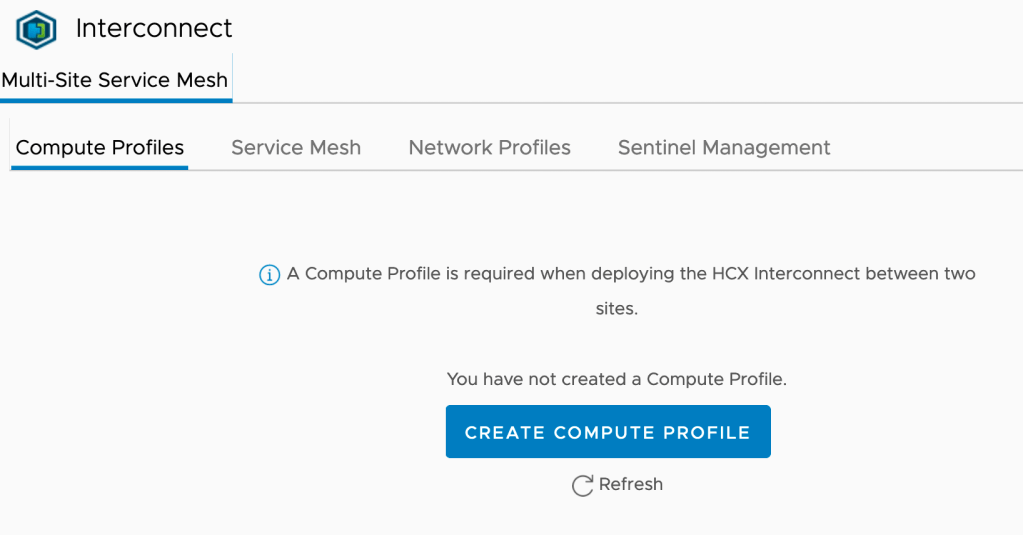Image resolution: width=1023 pixels, height=535 pixels.
Task: Click the Interconnect page title
Action: pyautogui.click(x=154, y=28)
